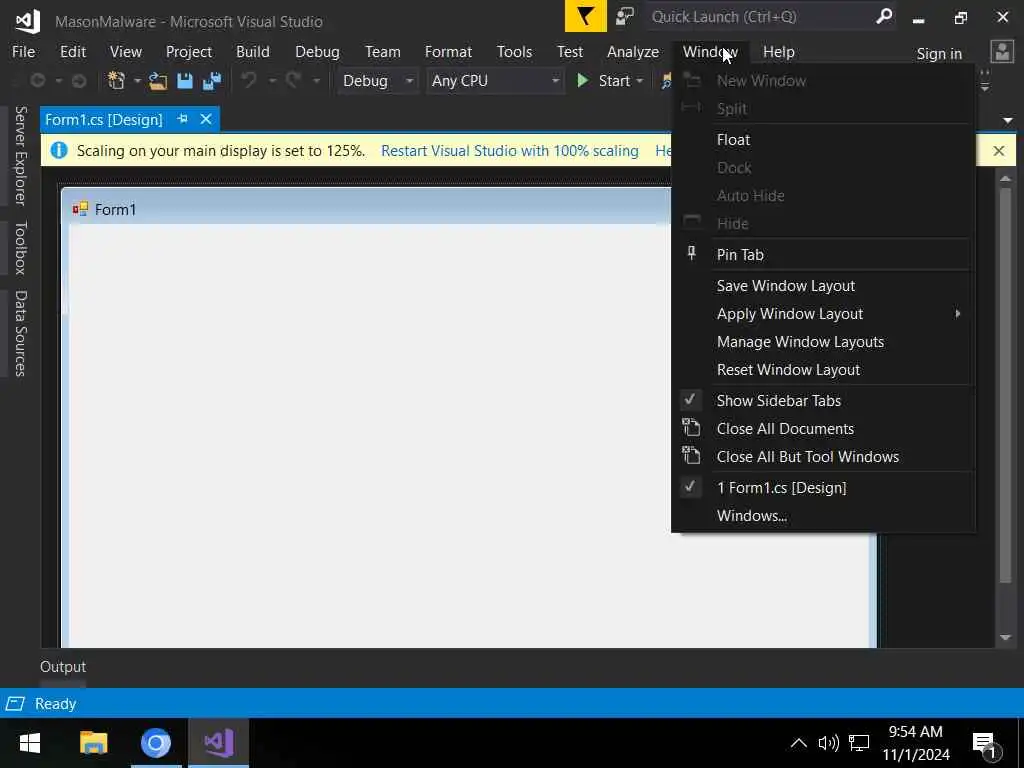1024x768 pixels.
Task: Open the Any CPU platform dropdown
Action: pos(495,80)
